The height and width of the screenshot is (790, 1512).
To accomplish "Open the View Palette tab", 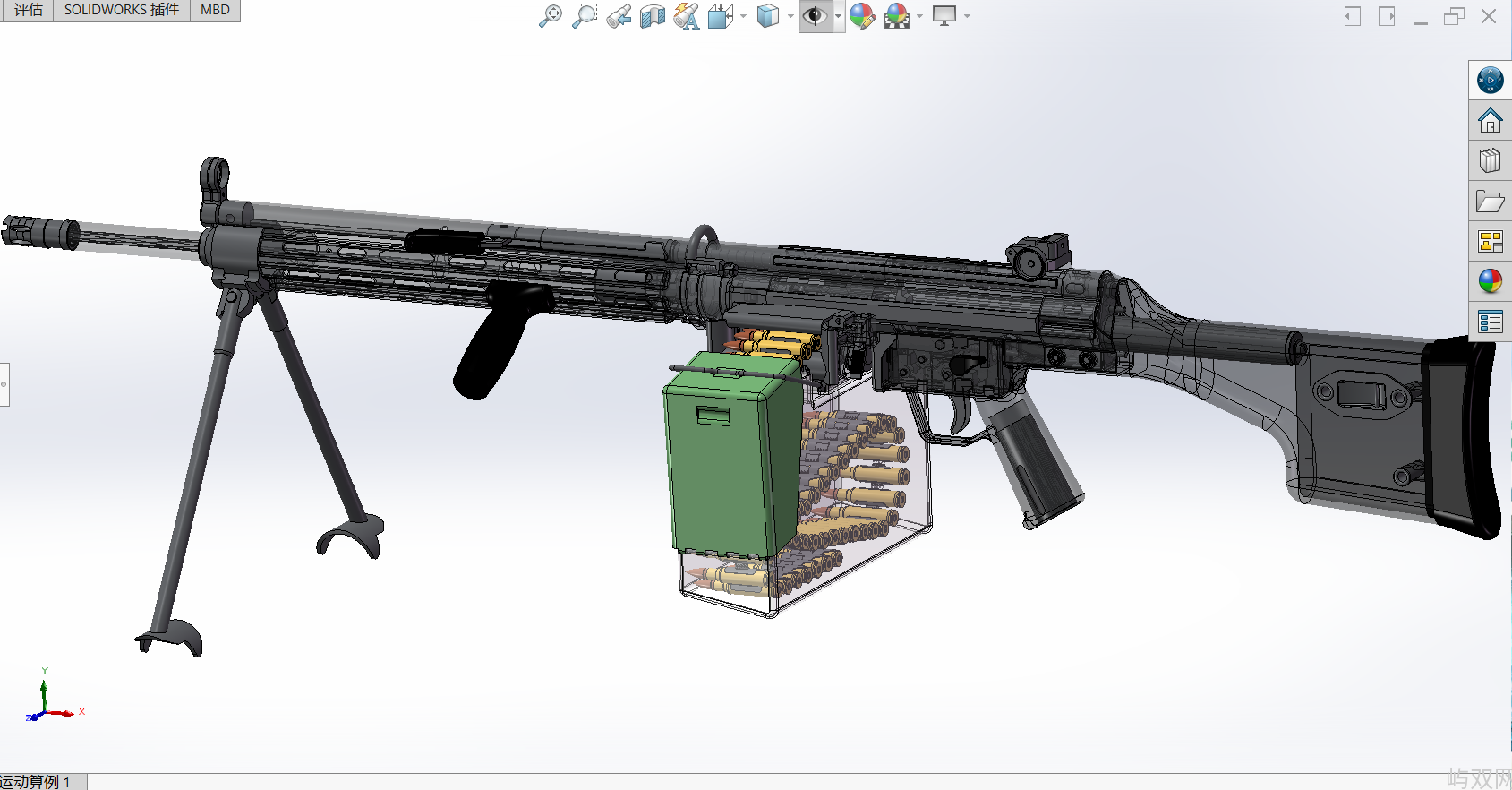I will click(1491, 241).
